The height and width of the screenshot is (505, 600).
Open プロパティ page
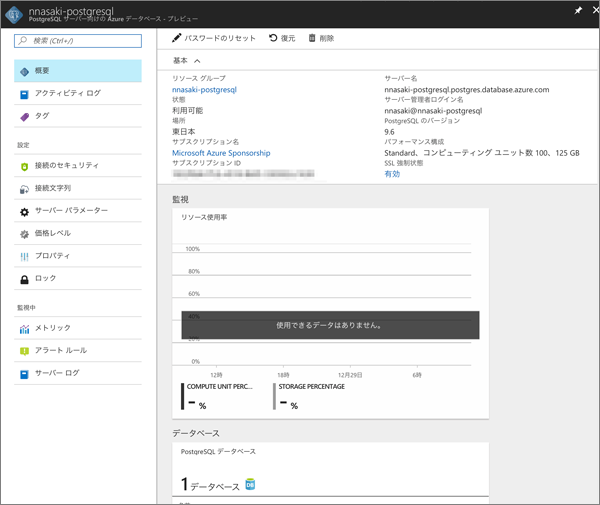(x=78, y=256)
